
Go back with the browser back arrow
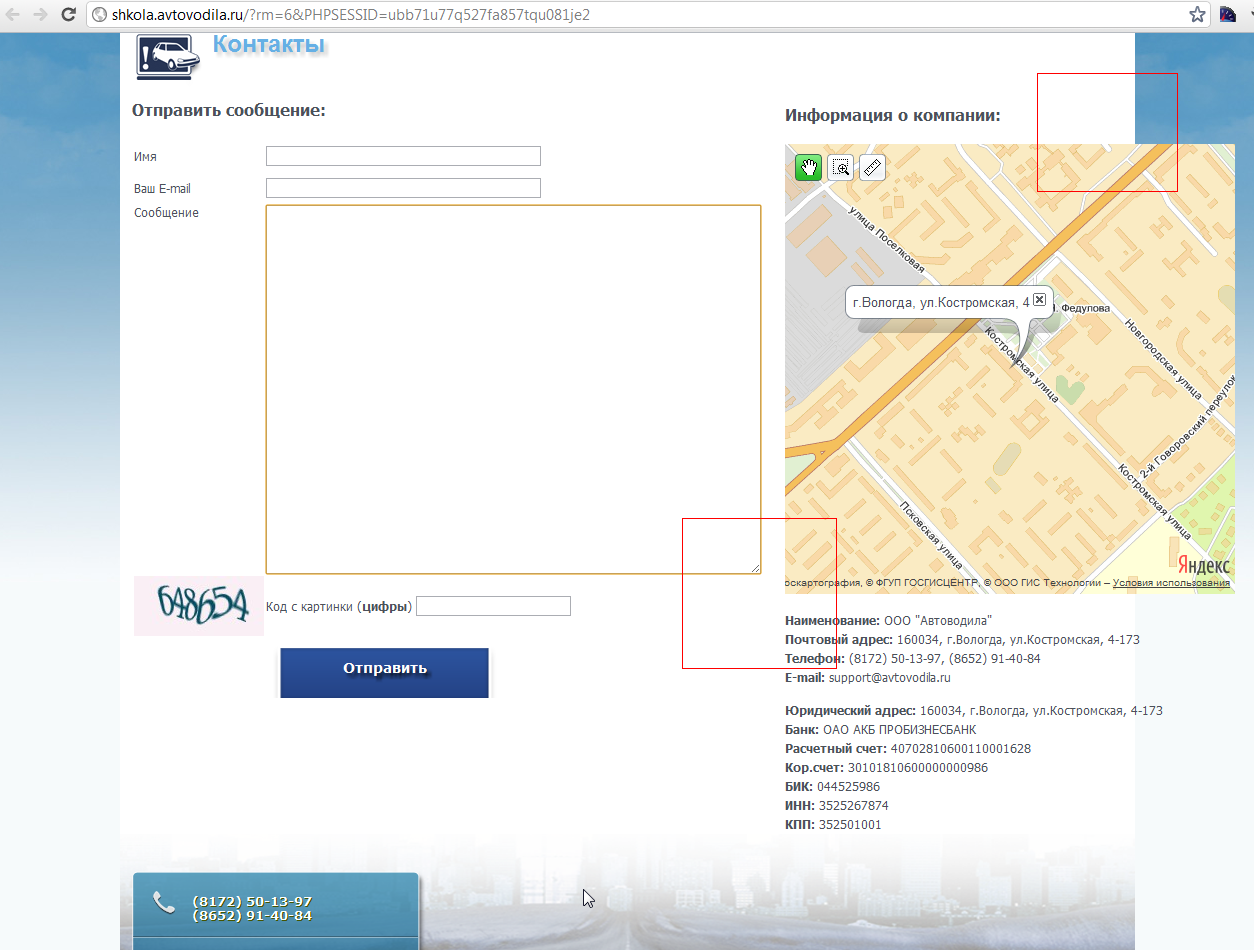click(x=14, y=15)
